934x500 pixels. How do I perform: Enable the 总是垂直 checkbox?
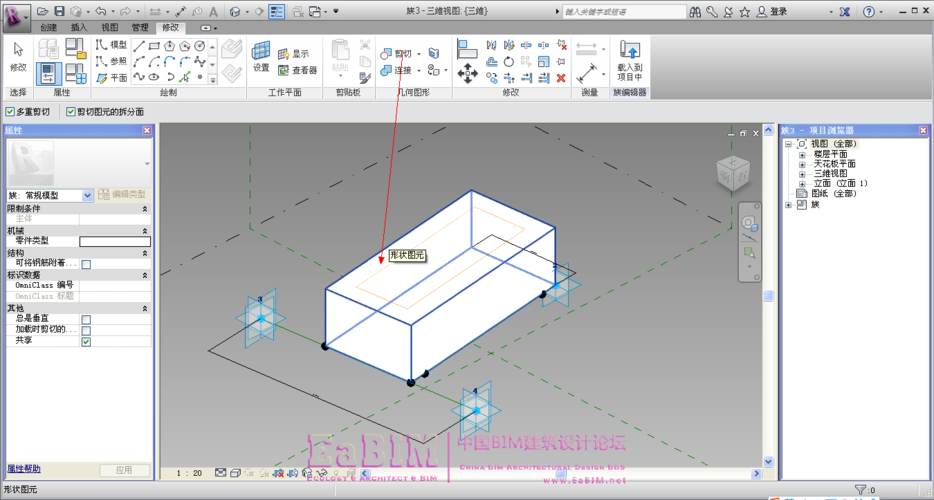[86, 318]
